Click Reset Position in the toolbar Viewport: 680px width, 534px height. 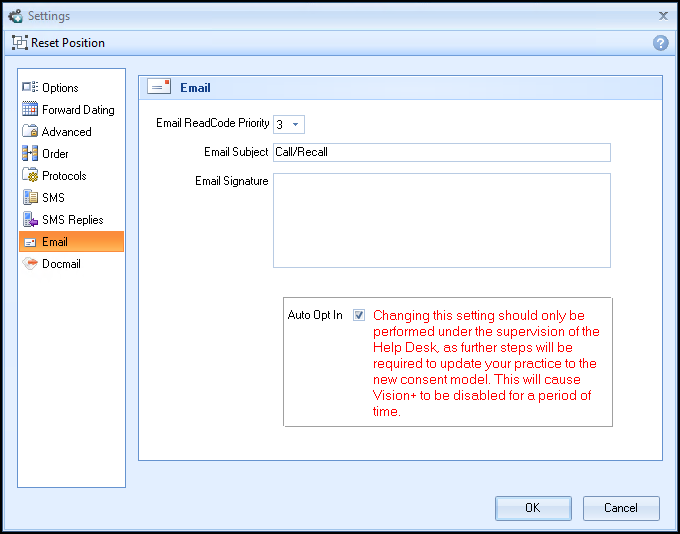(59, 43)
